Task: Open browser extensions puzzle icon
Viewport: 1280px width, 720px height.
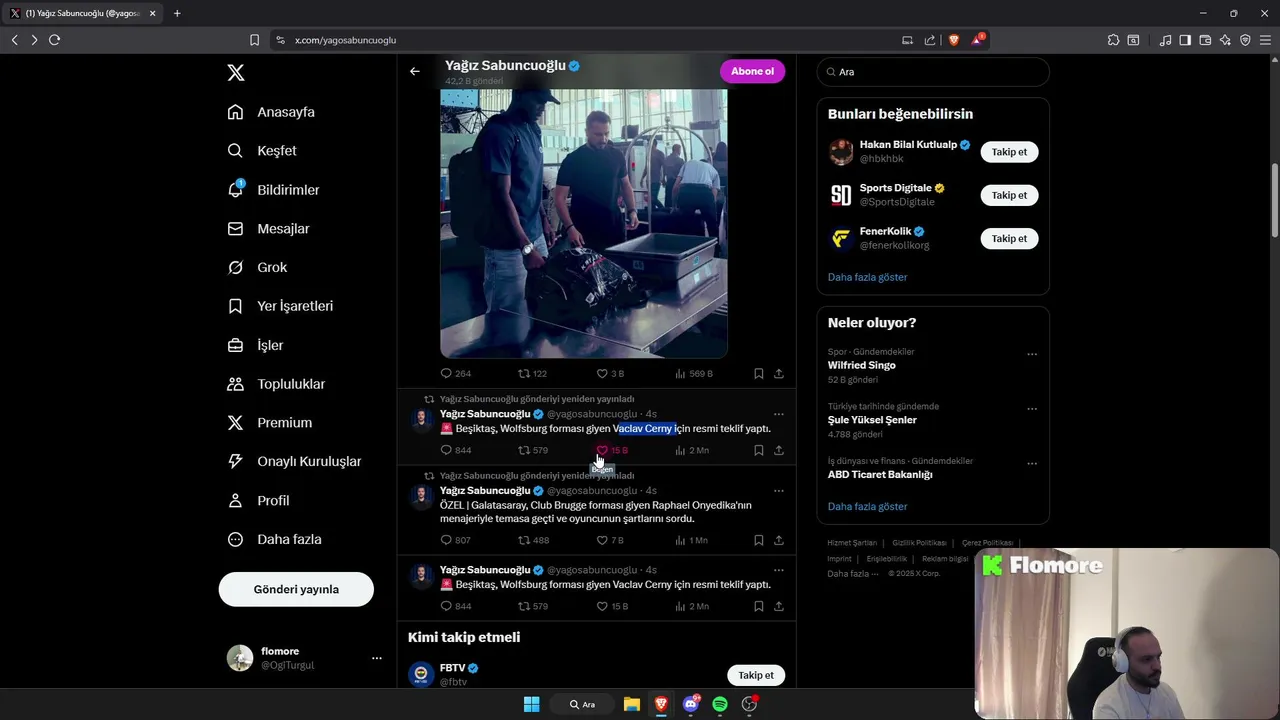Action: (x=1113, y=40)
